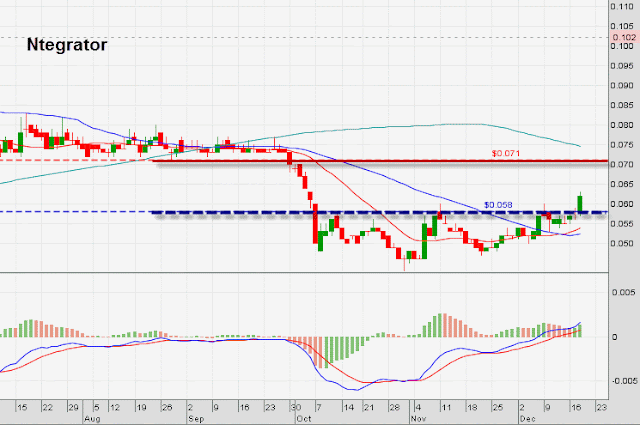Select the blue $0.058 level label
This screenshot has height=425, width=640.
tap(498, 205)
